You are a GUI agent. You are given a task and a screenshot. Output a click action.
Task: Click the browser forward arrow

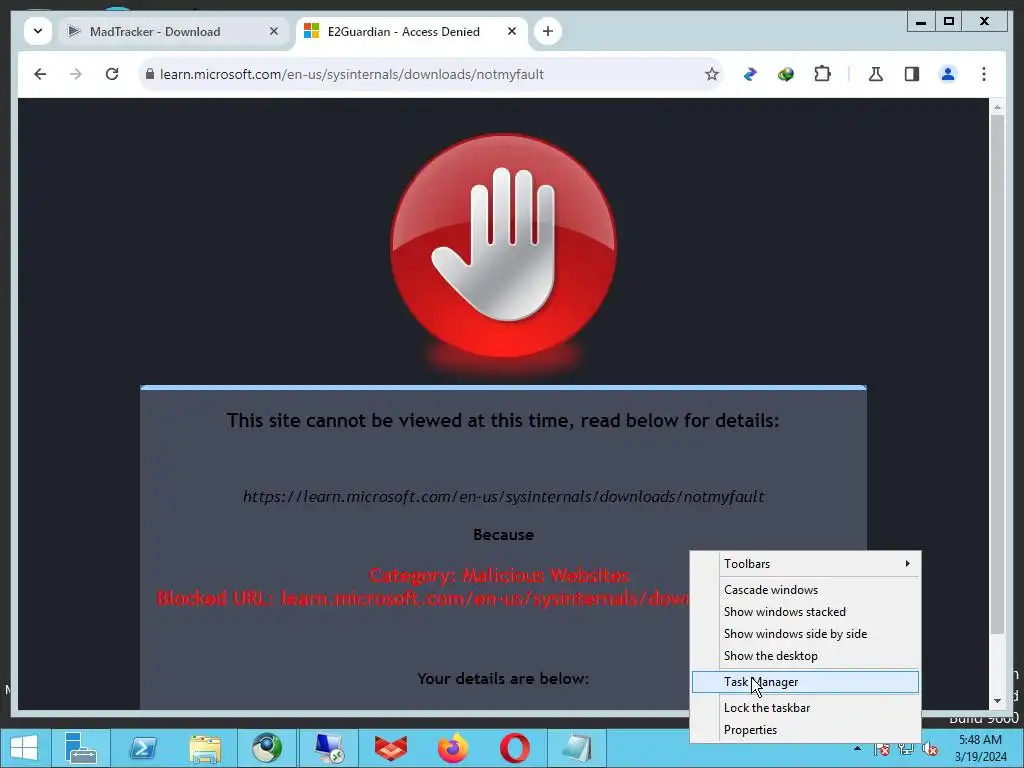[x=76, y=74]
